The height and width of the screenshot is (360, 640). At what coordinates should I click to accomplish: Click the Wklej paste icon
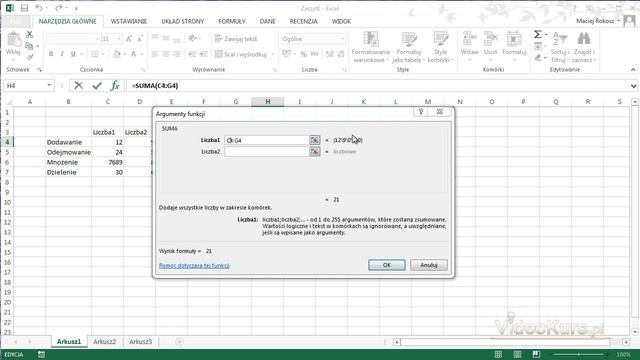coord(13,40)
